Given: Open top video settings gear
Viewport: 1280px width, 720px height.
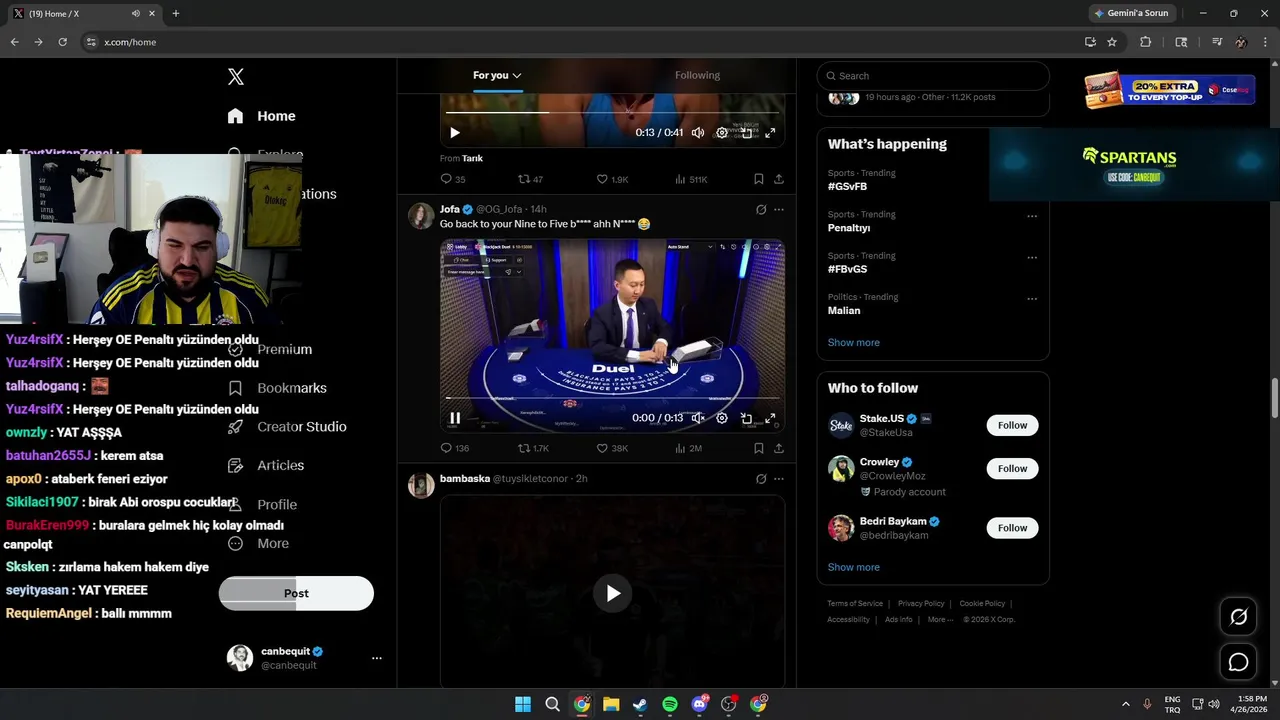Looking at the screenshot, I should coord(722,132).
